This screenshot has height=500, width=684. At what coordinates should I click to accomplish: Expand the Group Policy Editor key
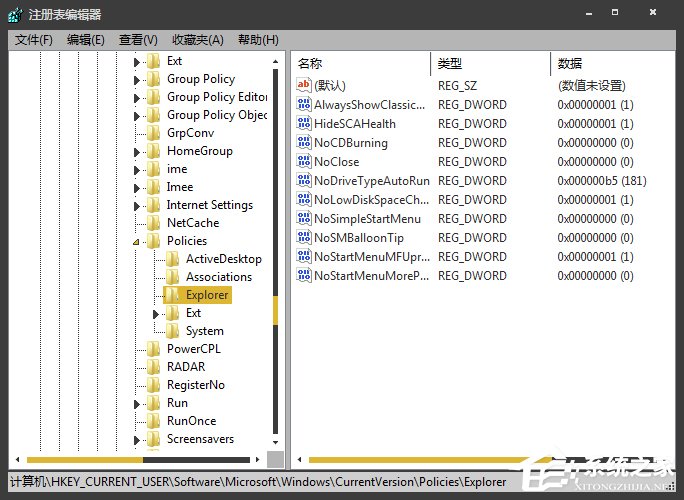click(137, 98)
